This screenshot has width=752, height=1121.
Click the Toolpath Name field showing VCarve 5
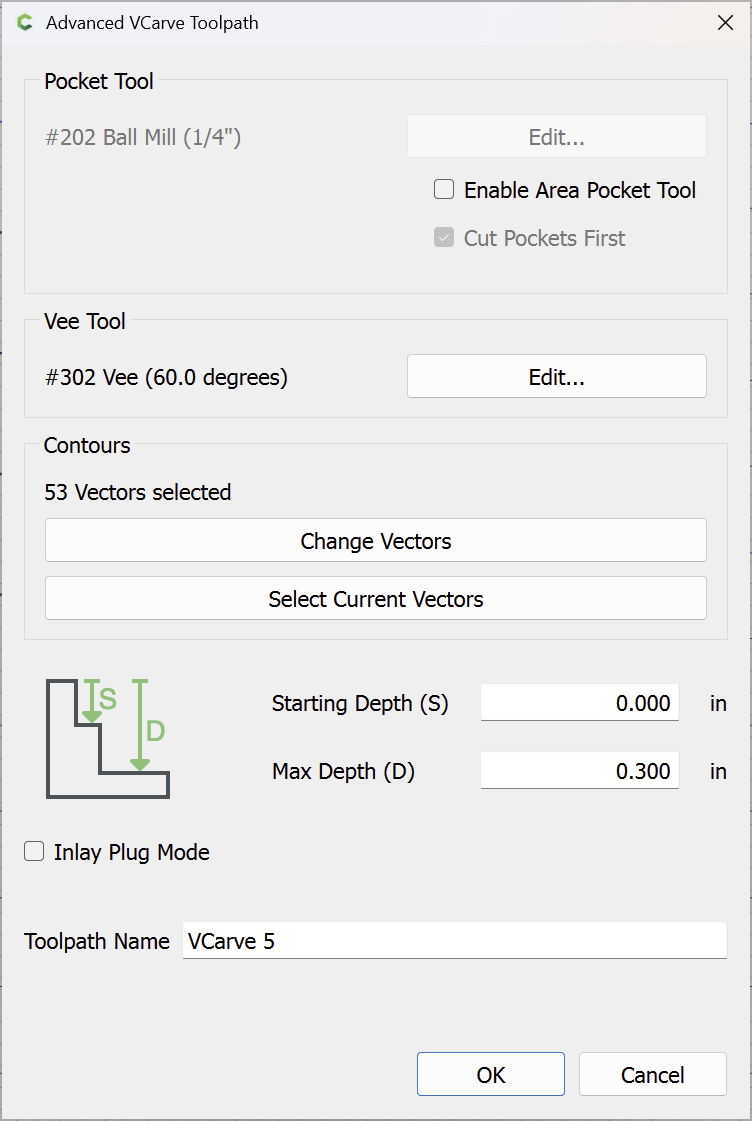[455, 941]
